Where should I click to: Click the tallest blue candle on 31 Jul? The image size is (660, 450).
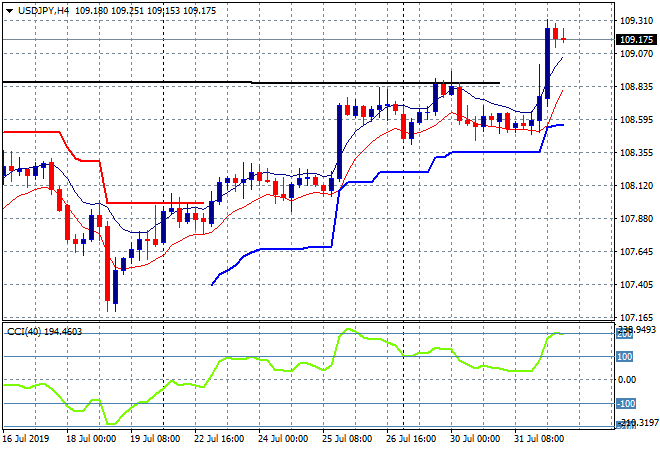(x=547, y=63)
